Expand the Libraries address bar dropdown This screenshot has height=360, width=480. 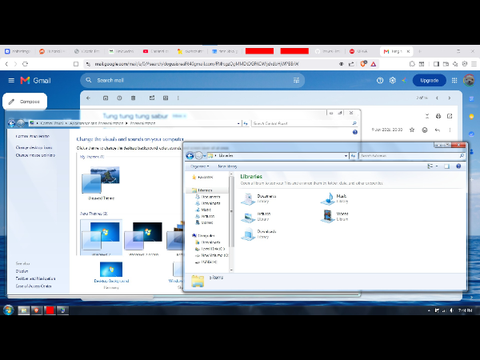pos(346,156)
